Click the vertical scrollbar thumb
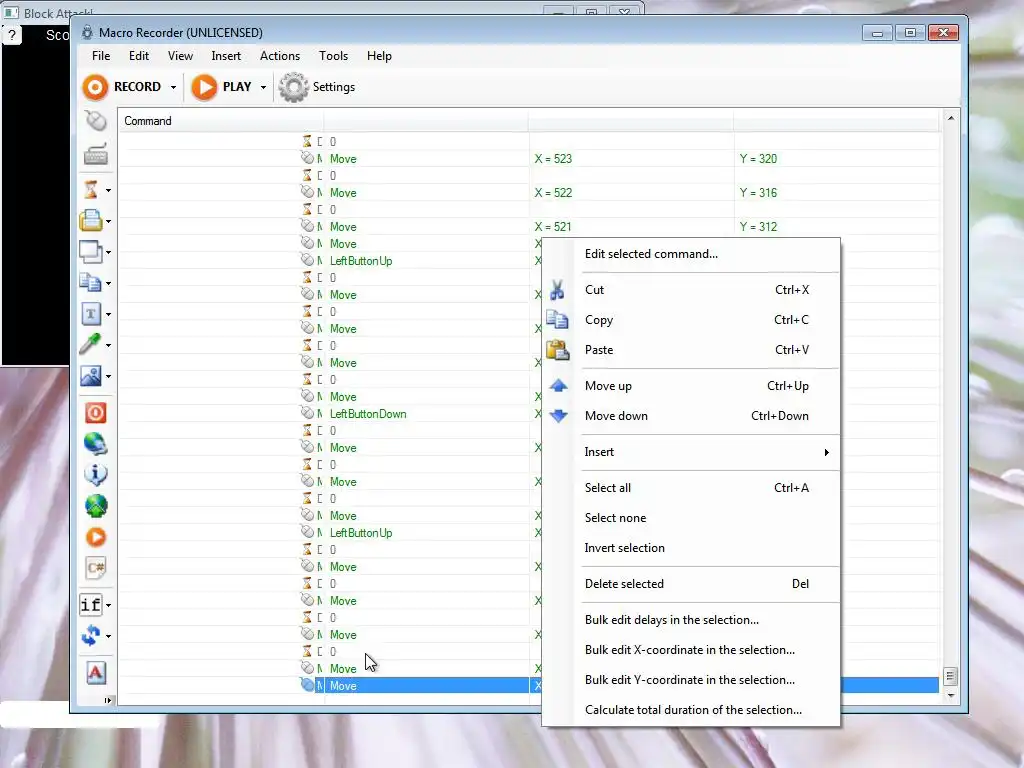The width and height of the screenshot is (1024, 768). coord(951,676)
